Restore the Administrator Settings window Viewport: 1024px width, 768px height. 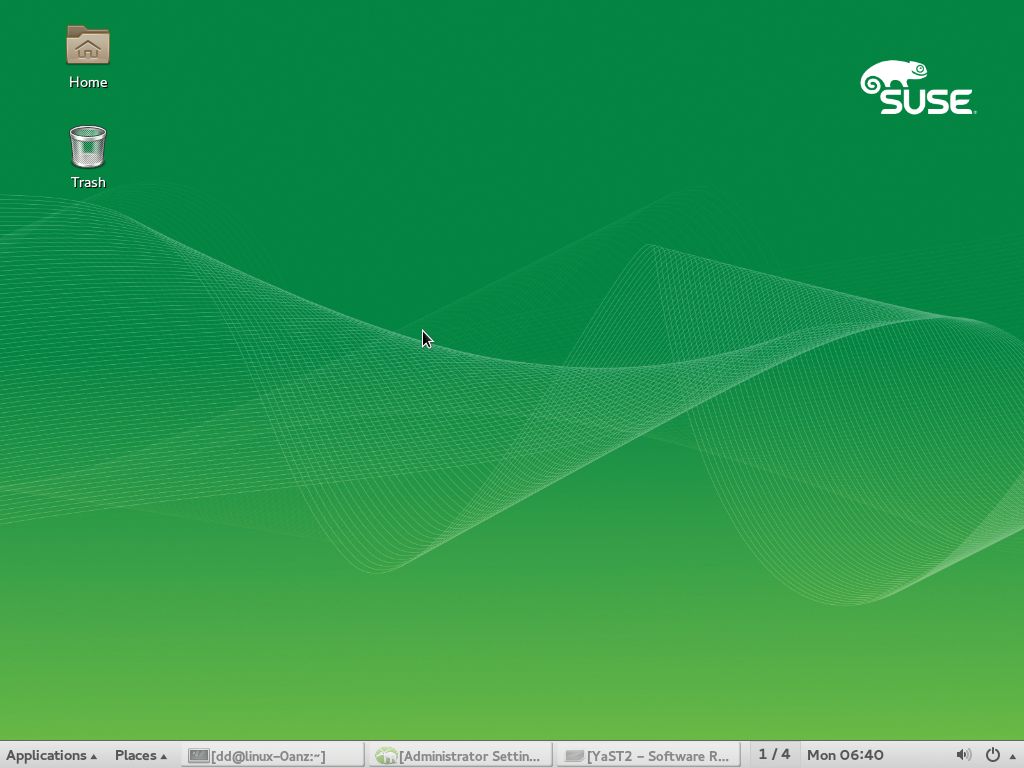click(x=470, y=756)
